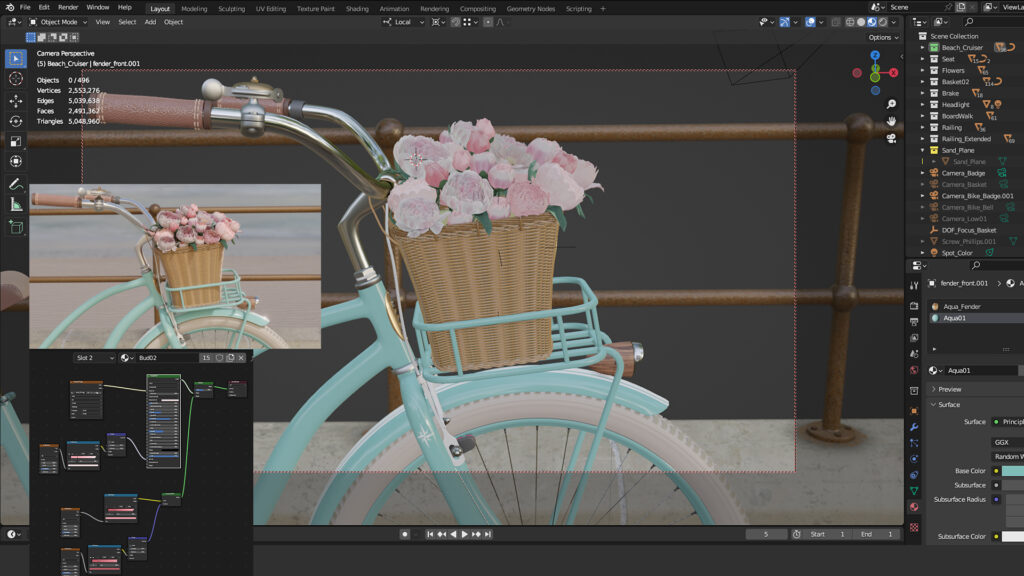The height and width of the screenshot is (576, 1024).
Task: Expand the Flowers collection in outliner
Action: [x=923, y=70]
